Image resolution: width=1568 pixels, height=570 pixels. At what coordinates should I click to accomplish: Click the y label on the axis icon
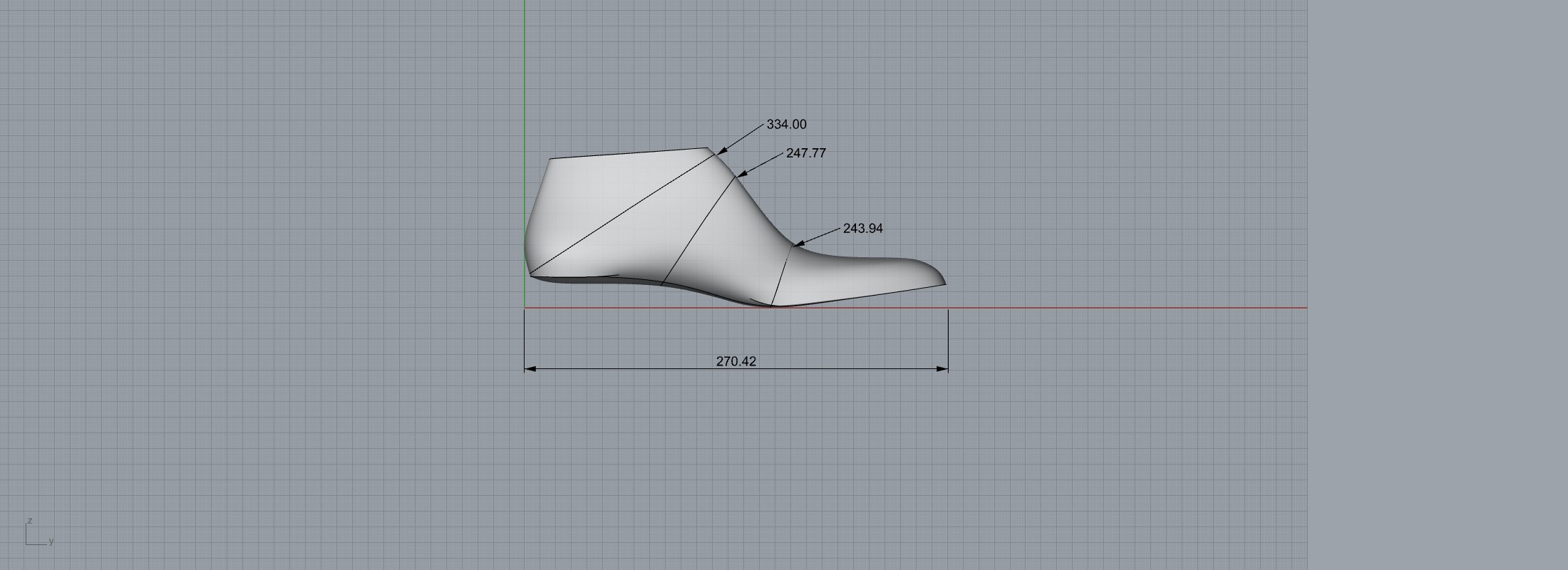point(51,541)
